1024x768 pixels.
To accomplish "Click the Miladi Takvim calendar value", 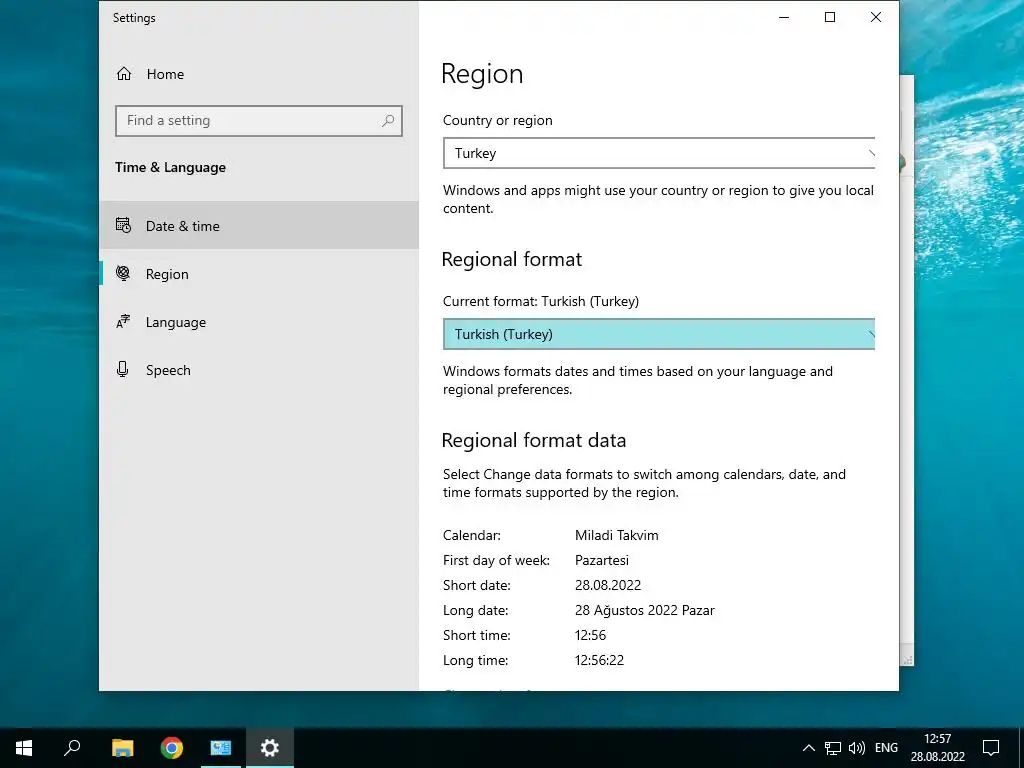I will pos(616,535).
